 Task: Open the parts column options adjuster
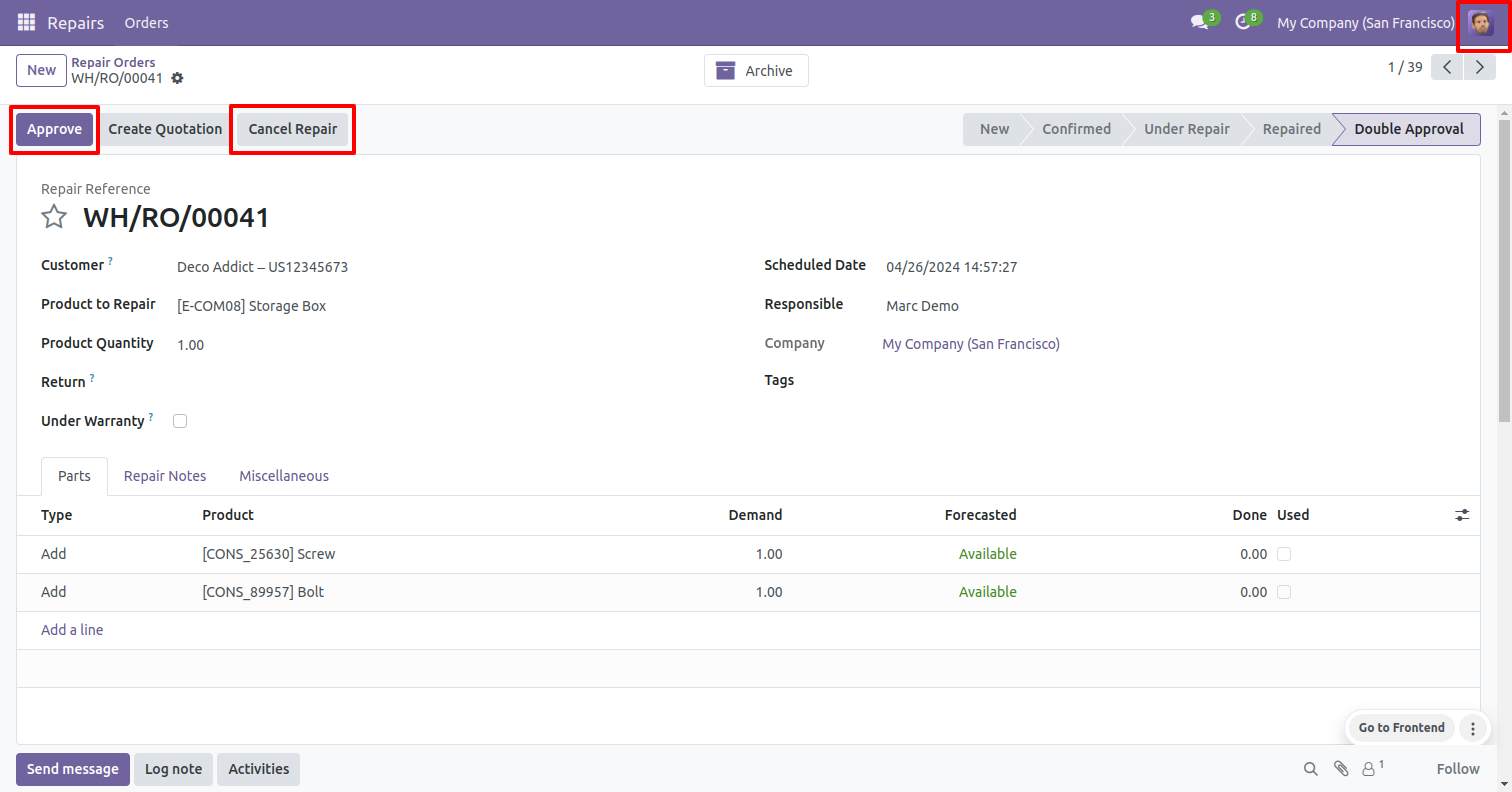[1462, 515]
